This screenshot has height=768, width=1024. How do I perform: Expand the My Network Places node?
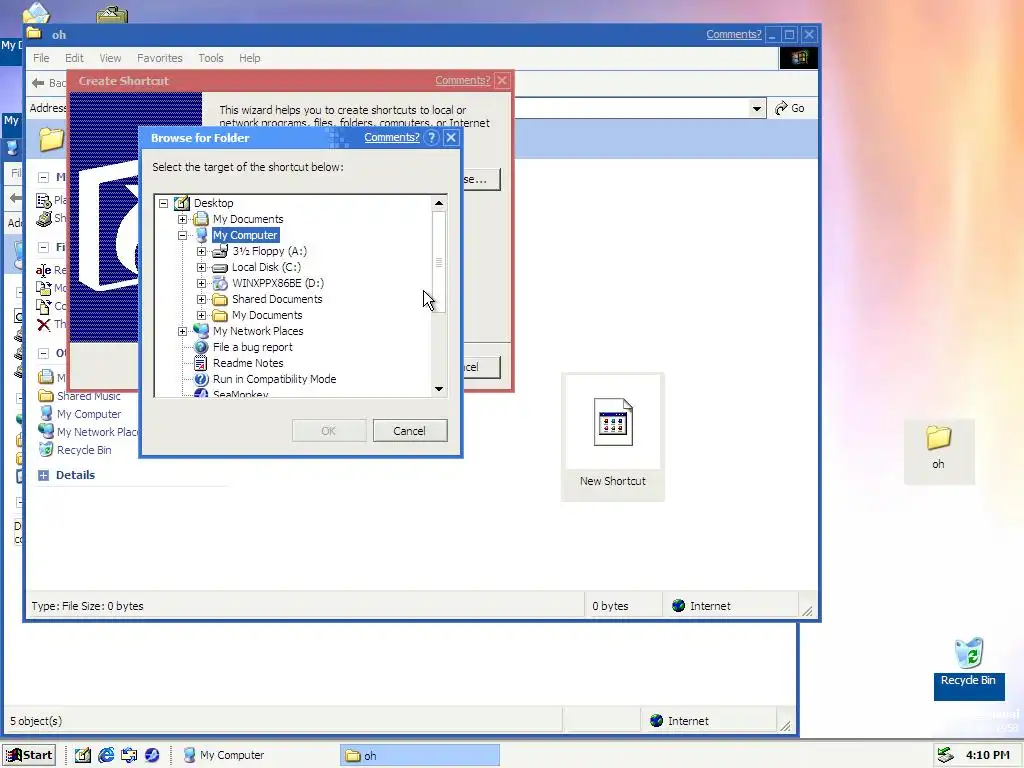pyautogui.click(x=182, y=331)
